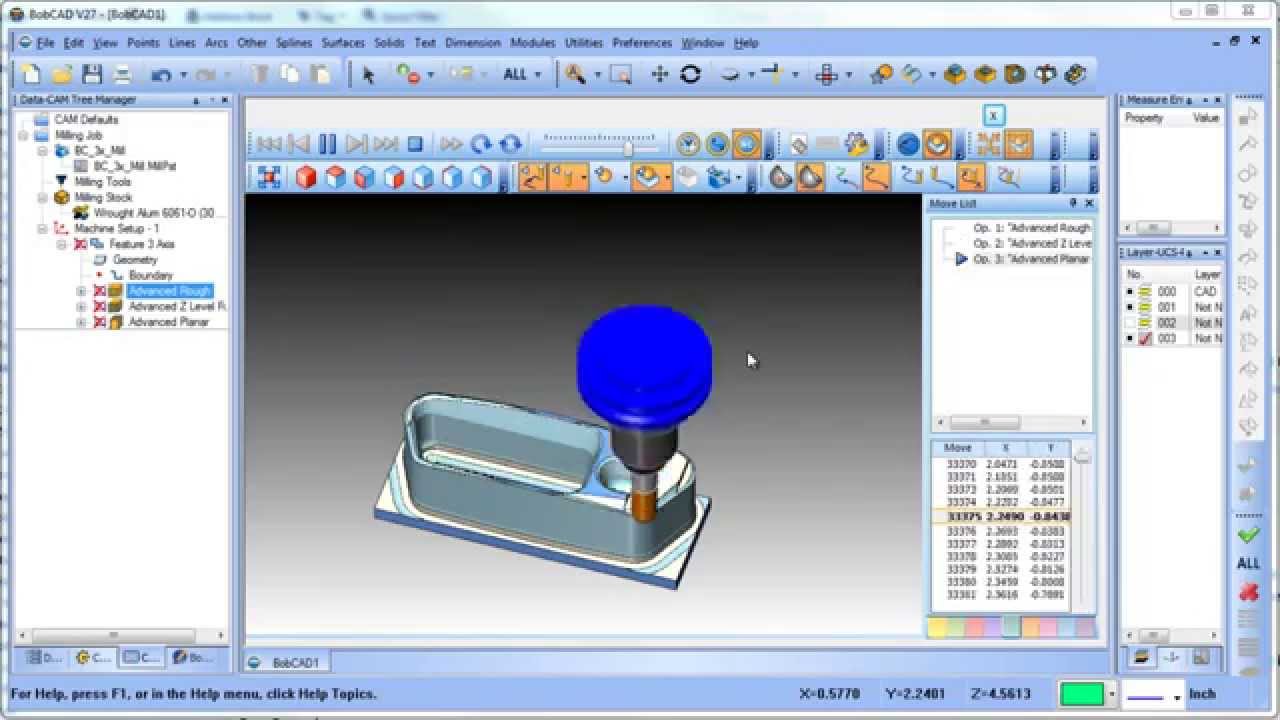1280x720 pixels.
Task: Click the rotate view icon
Action: coord(690,74)
